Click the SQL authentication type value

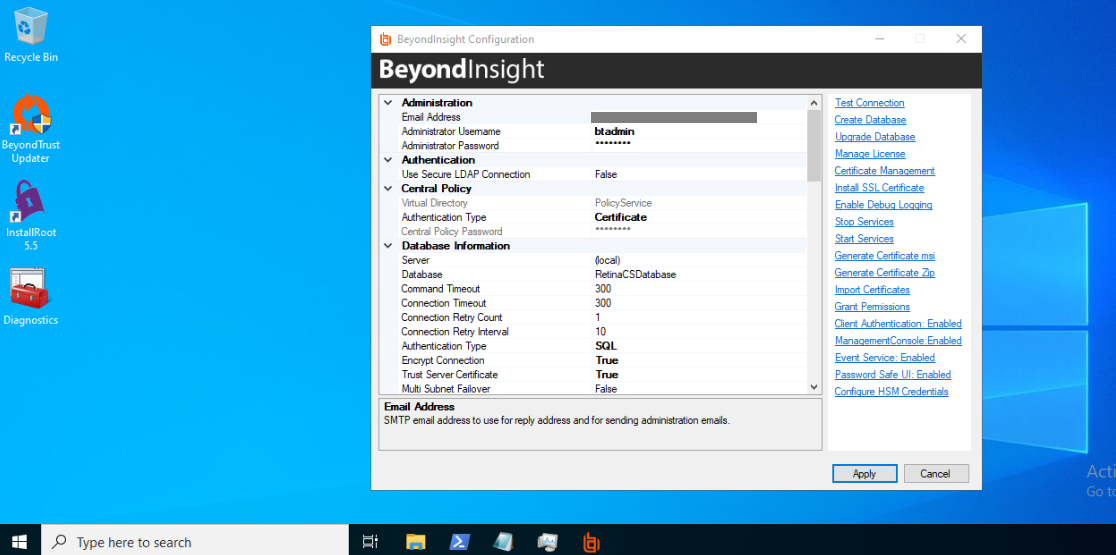[x=606, y=346]
